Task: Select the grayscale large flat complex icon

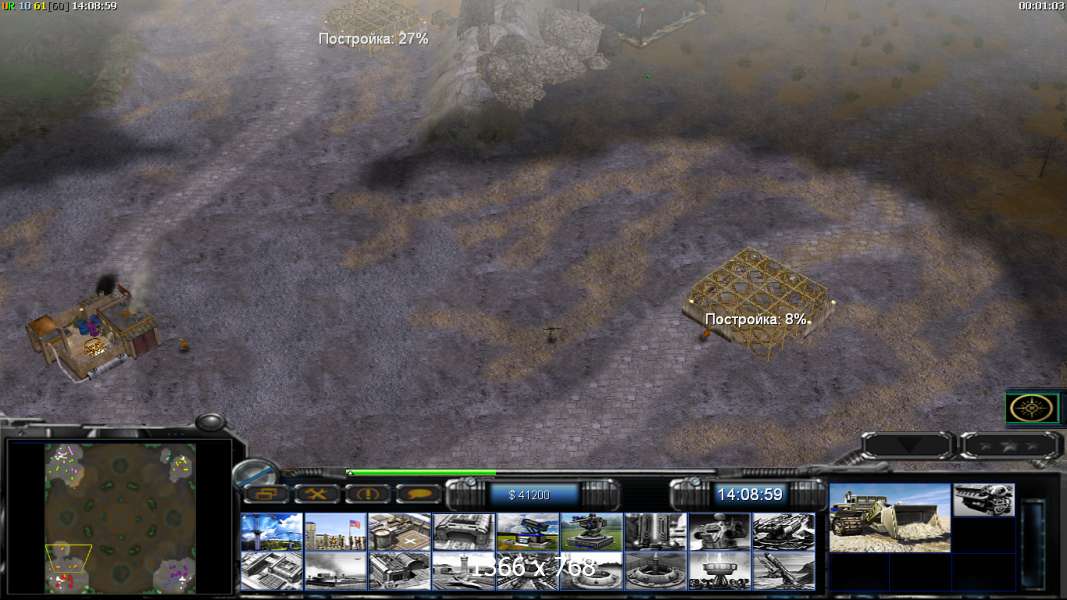Action: pyautogui.click(x=272, y=570)
